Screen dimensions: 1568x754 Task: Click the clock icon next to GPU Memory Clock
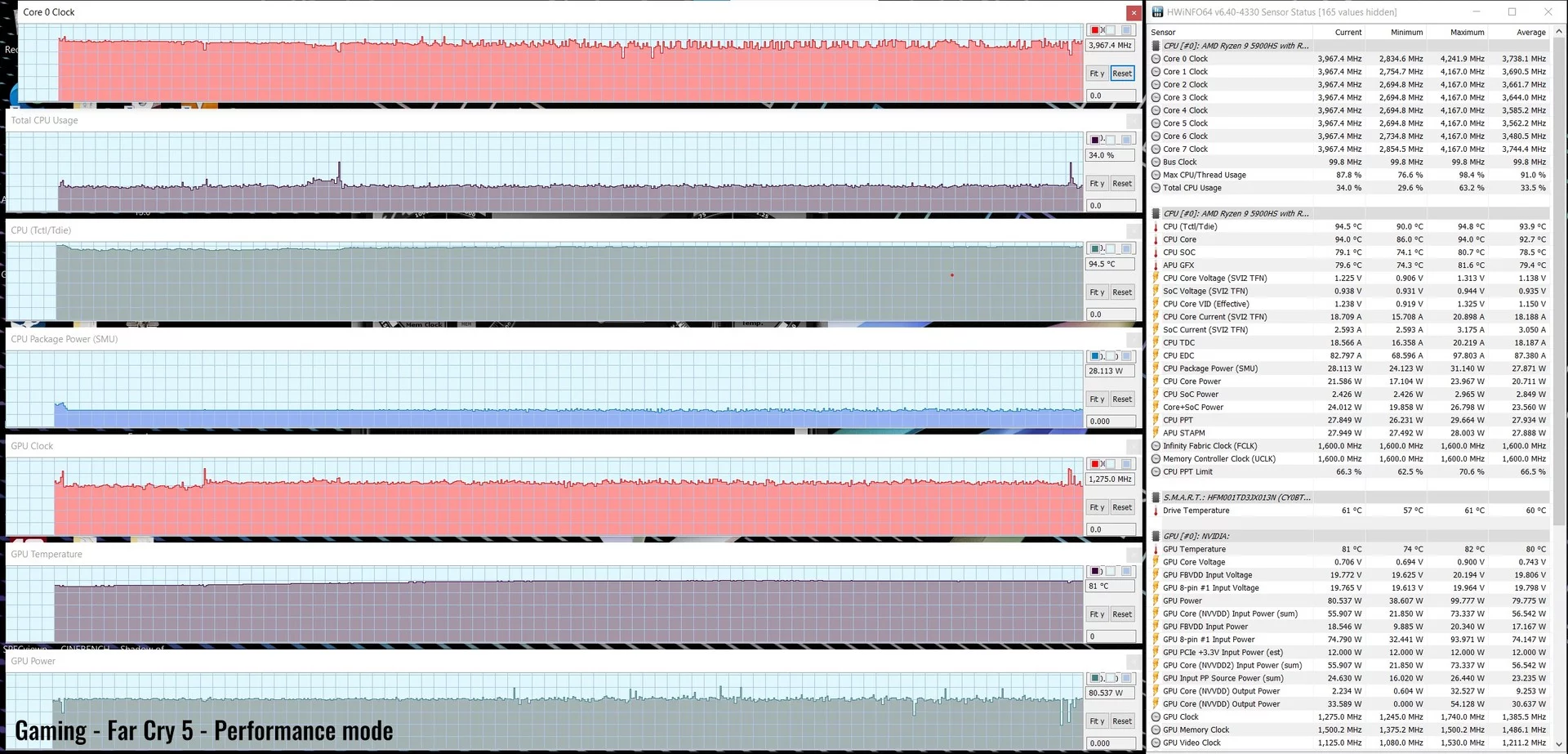(x=1156, y=730)
